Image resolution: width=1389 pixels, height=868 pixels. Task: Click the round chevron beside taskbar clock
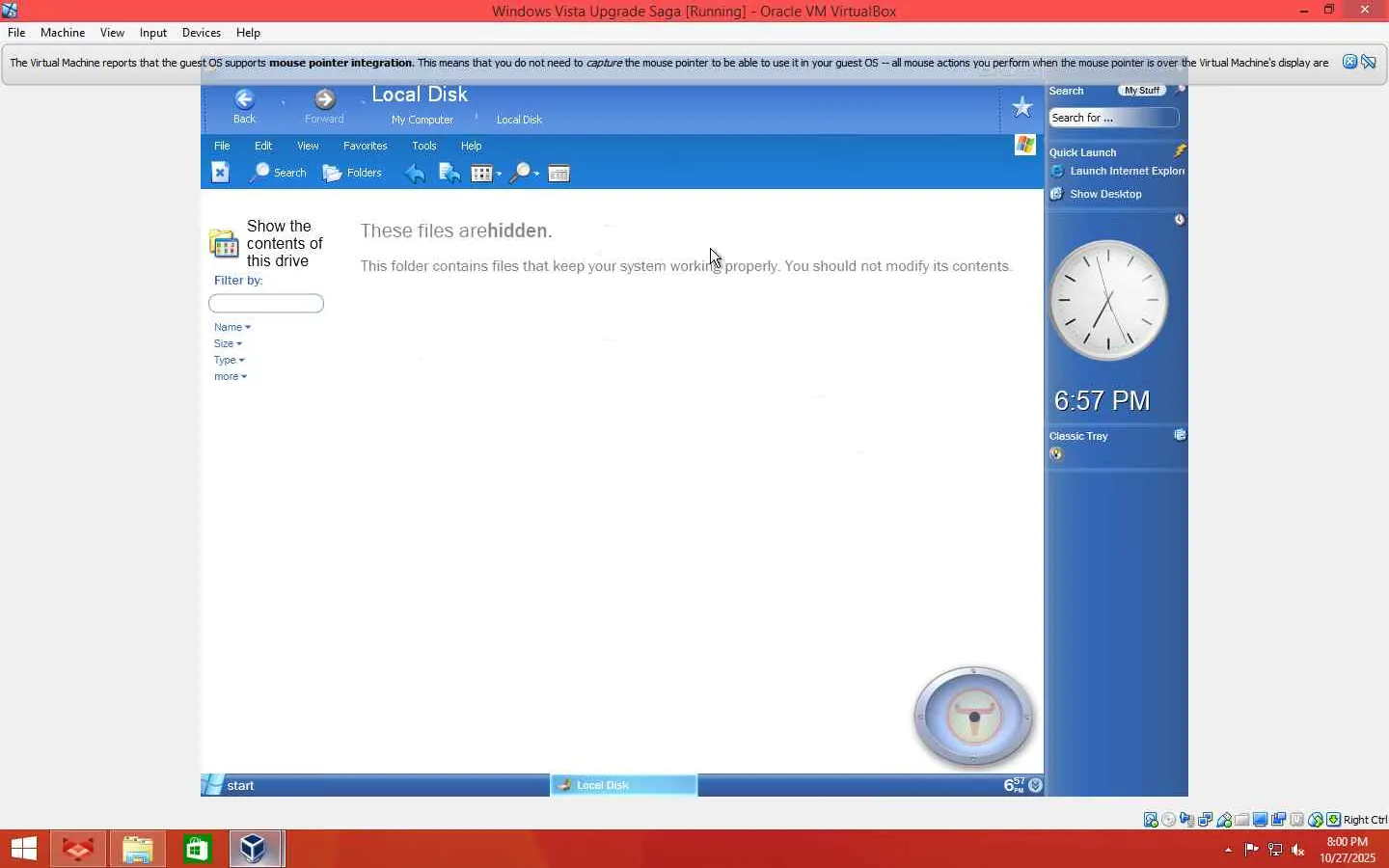click(x=1036, y=785)
